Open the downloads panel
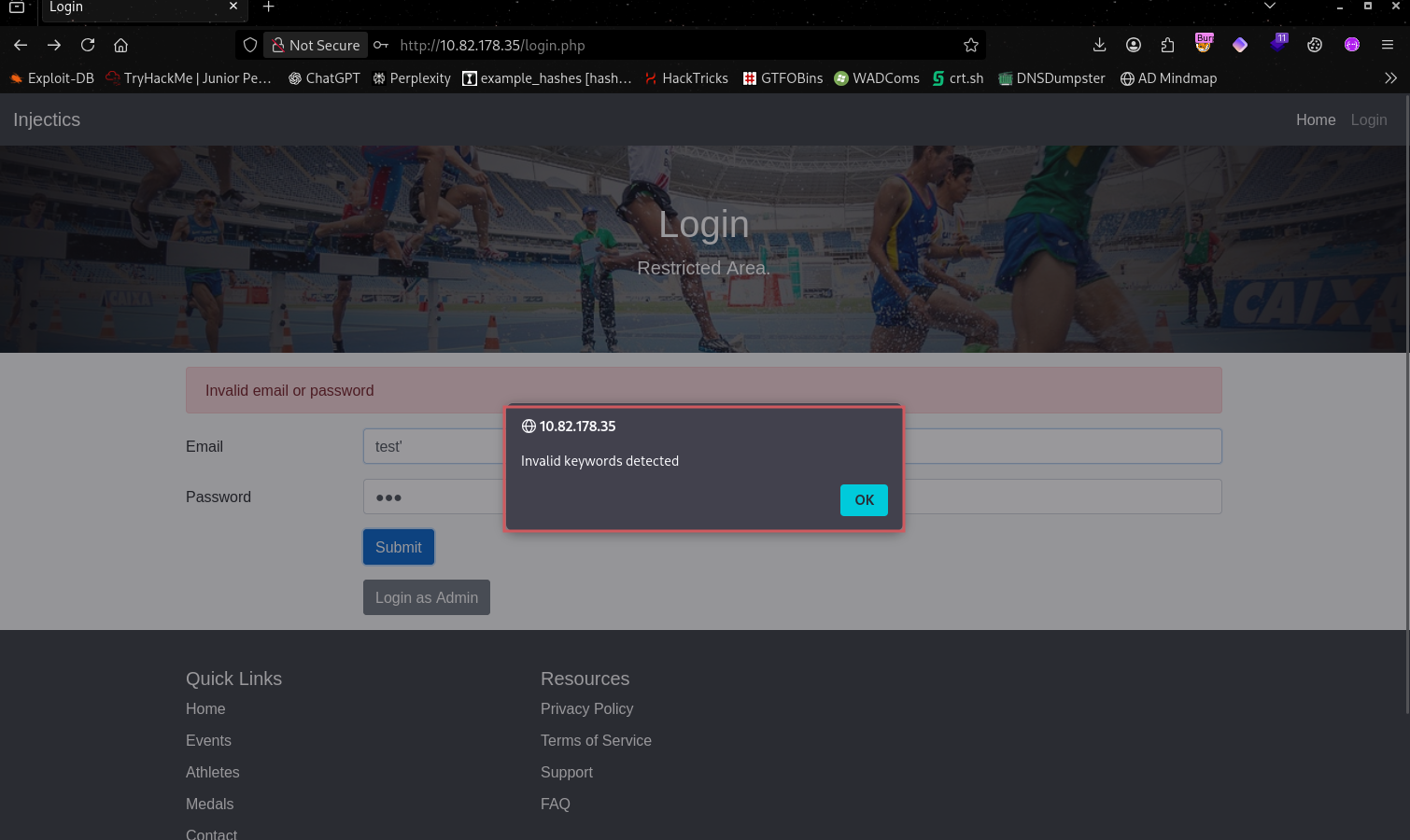1410x840 pixels. point(1099,45)
